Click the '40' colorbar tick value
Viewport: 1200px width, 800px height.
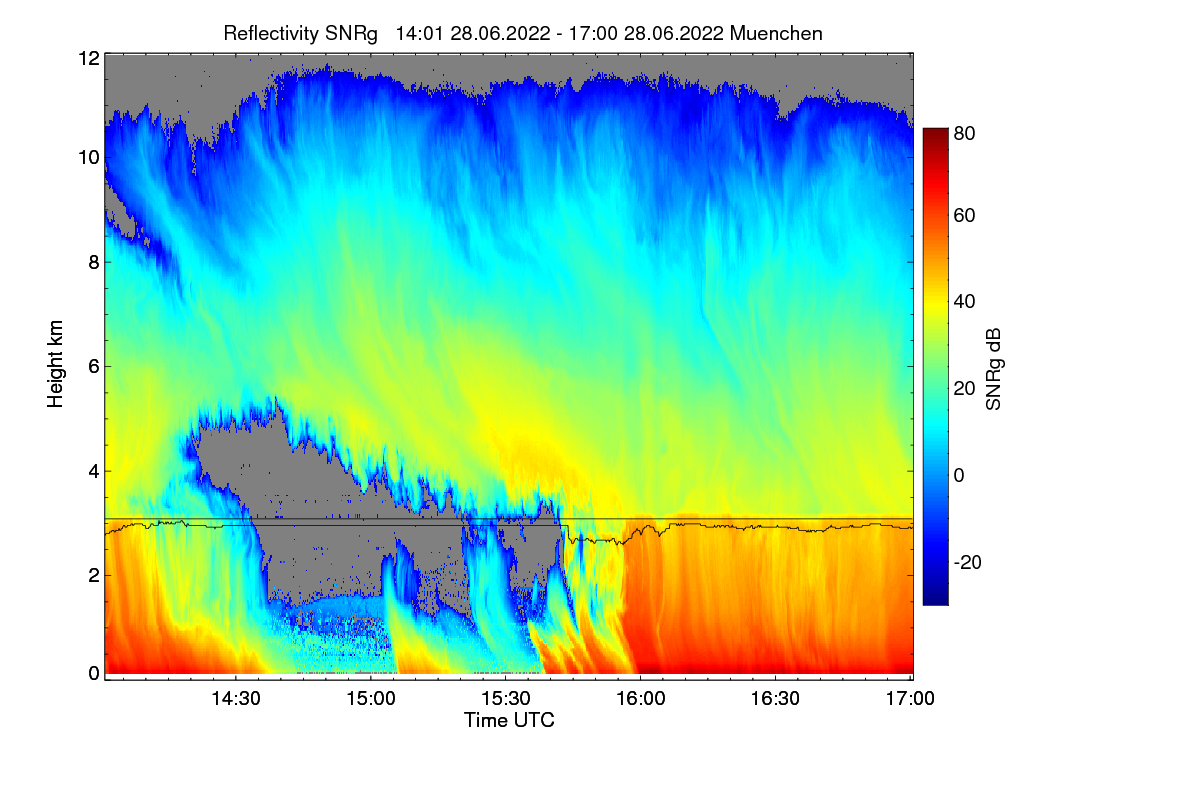965,302
